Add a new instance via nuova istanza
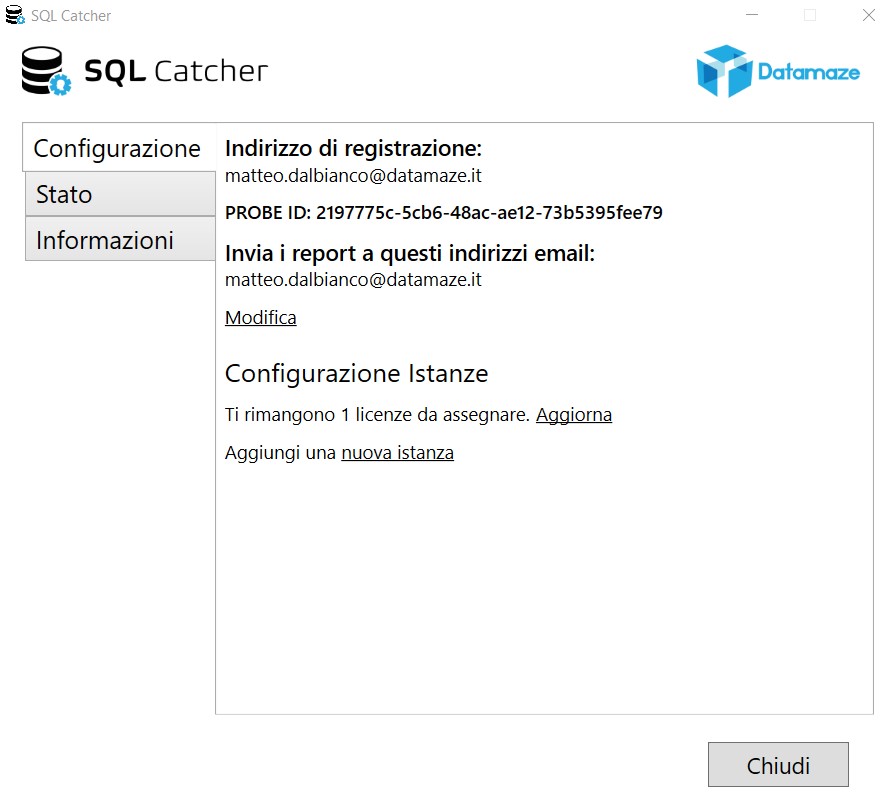896x798 pixels. point(397,452)
